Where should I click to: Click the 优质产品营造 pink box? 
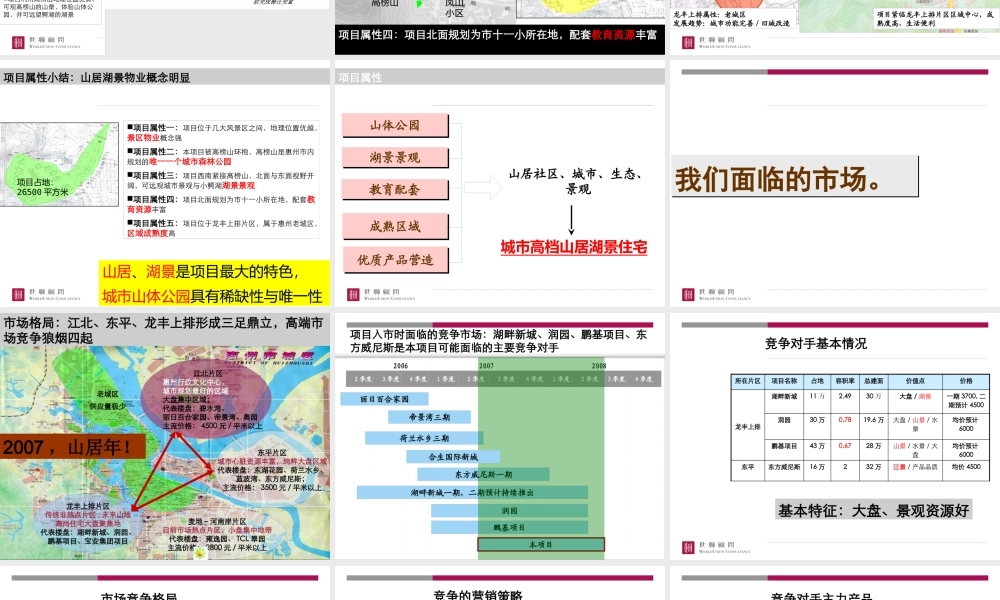pyautogui.click(x=395, y=260)
